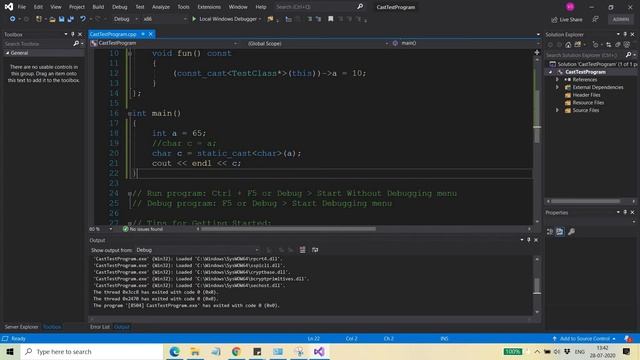This screenshot has width=640, height=360.
Task: Click the Save icon in toolbar
Action: (x=61, y=19)
